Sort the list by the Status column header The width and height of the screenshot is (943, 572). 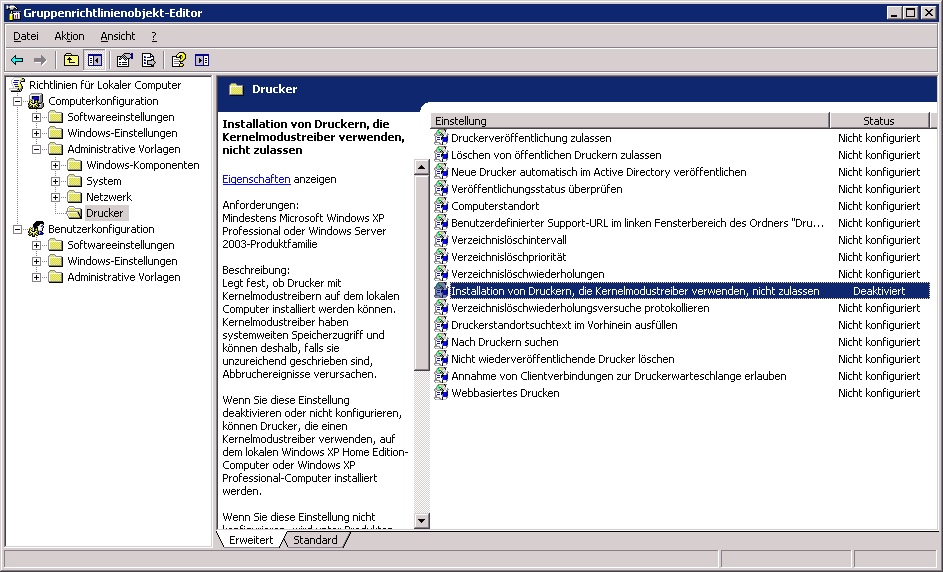(x=878, y=121)
